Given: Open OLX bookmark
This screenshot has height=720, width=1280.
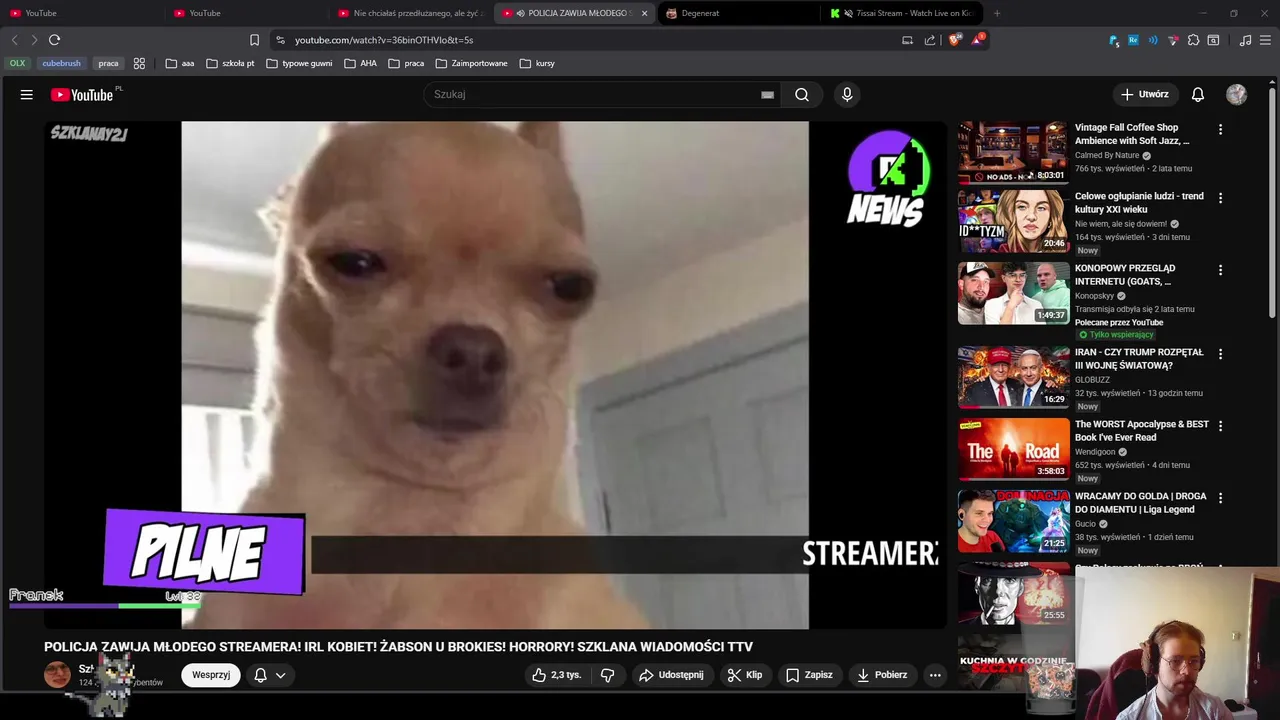Looking at the screenshot, I should [x=17, y=63].
